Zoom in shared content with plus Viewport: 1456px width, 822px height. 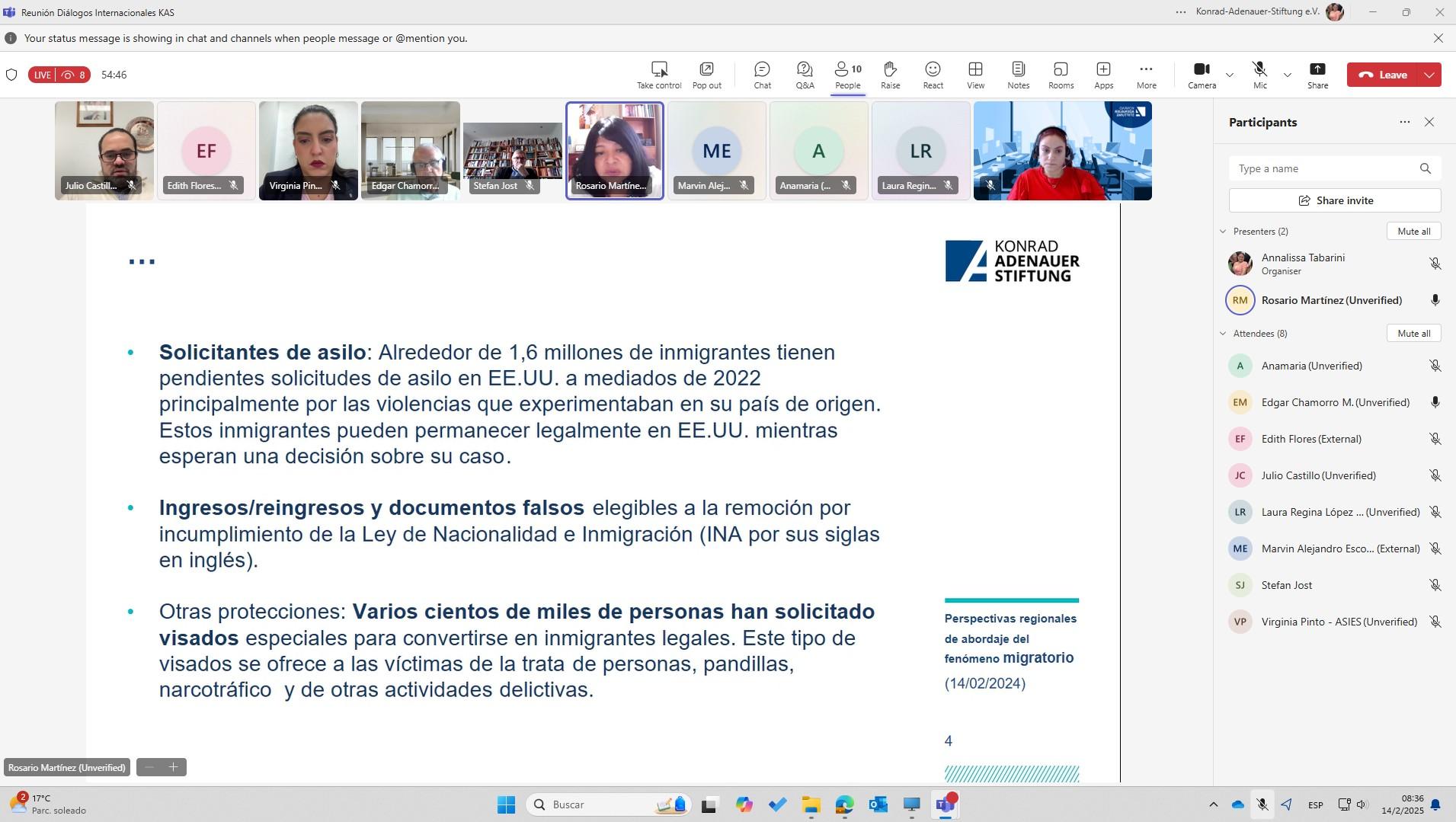point(174,767)
